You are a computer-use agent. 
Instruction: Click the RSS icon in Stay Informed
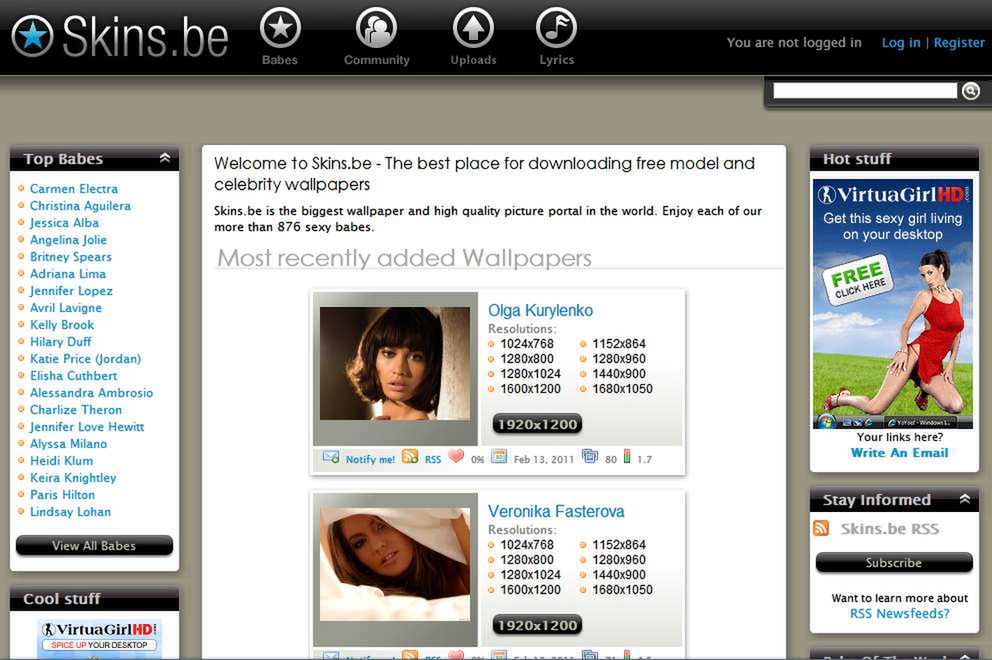(x=821, y=528)
